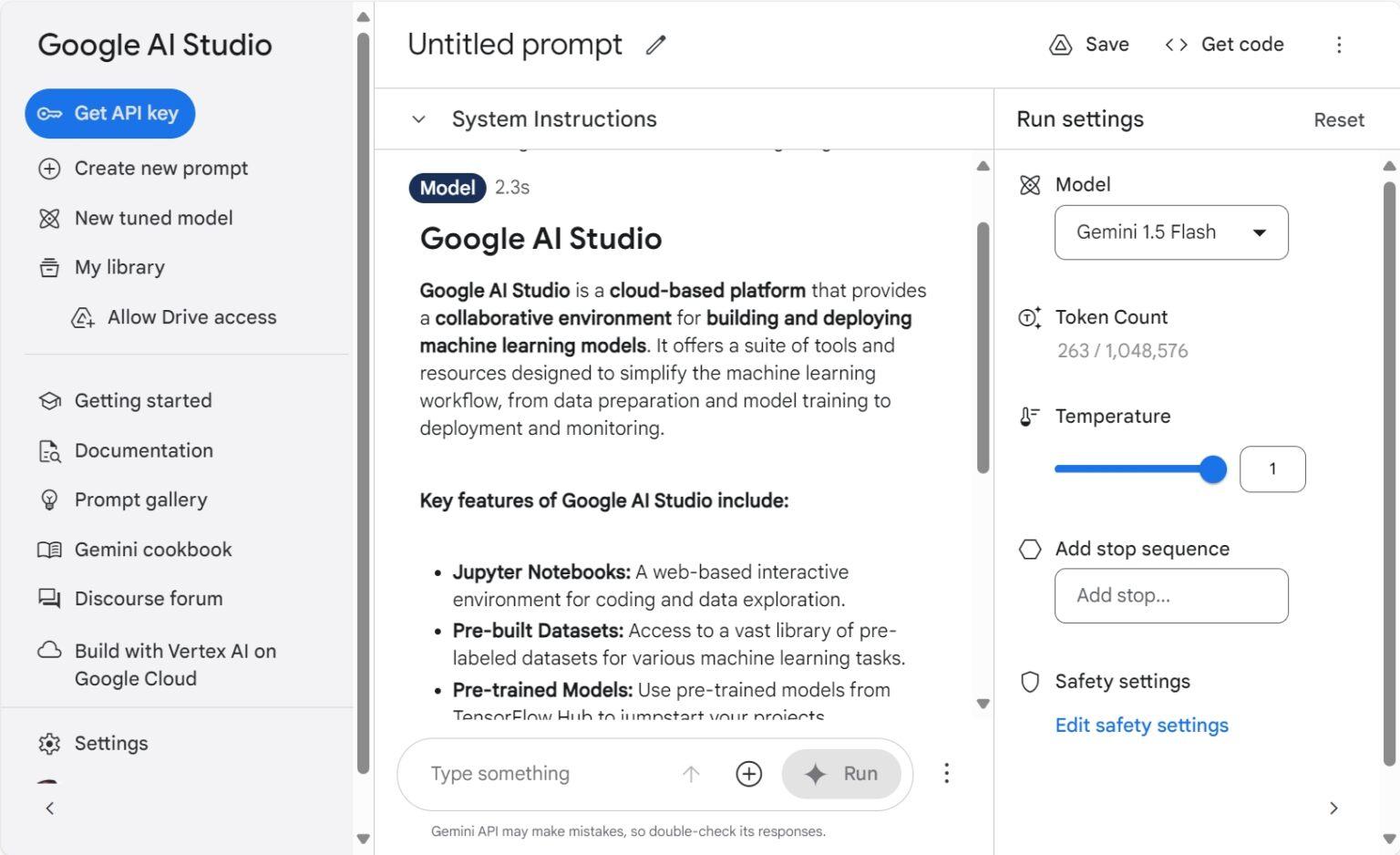Click the Allow Drive access icon
Viewport: 1400px width, 855px height.
pos(83,317)
